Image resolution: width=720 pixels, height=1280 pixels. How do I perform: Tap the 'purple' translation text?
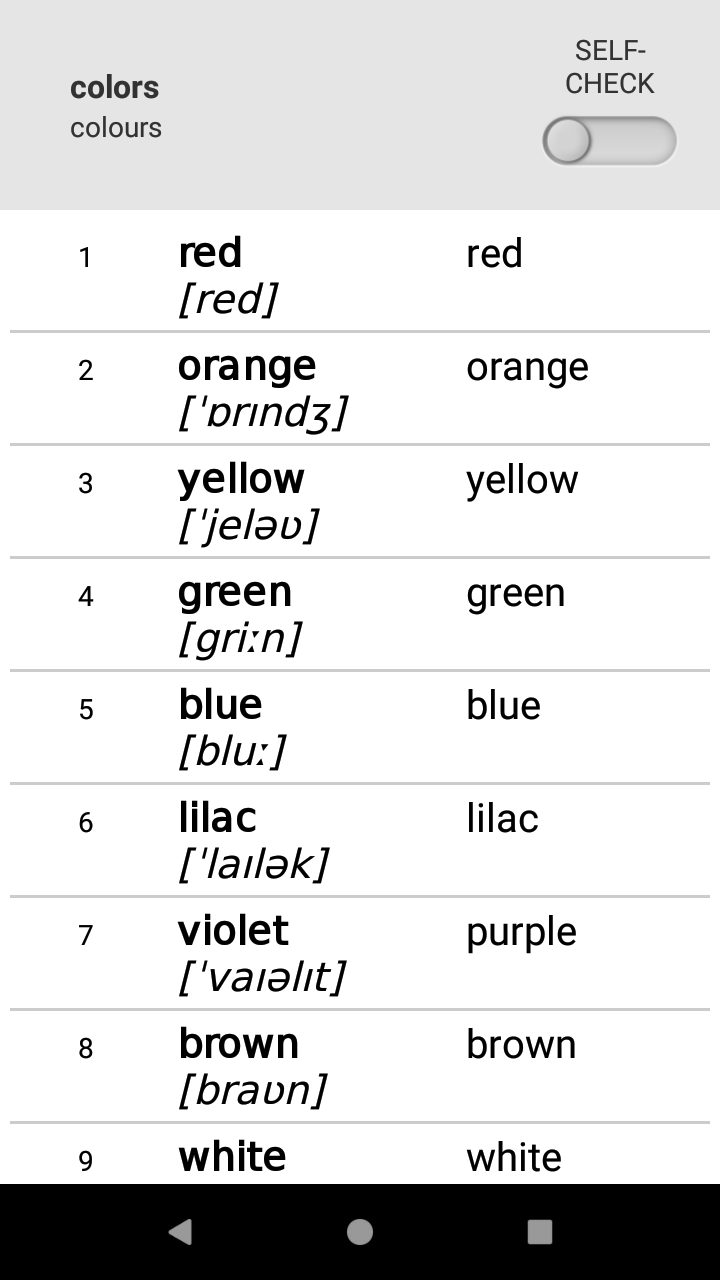(x=521, y=932)
